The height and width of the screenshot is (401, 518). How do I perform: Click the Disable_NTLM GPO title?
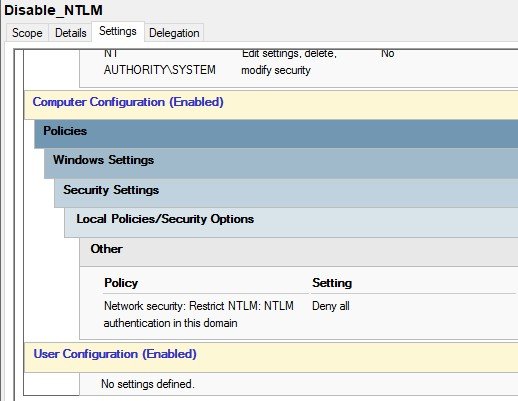pos(53,10)
